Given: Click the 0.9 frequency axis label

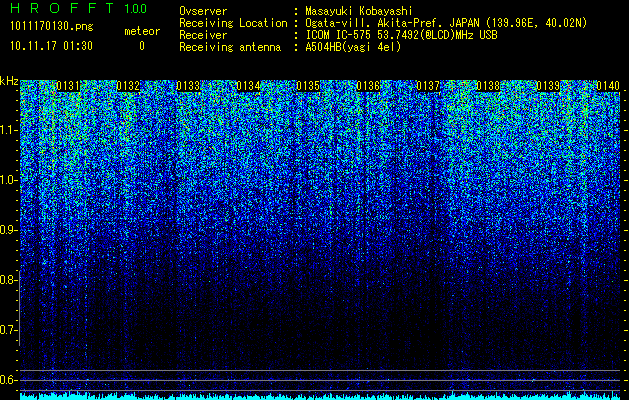Looking at the screenshot, I should (x=8, y=230).
